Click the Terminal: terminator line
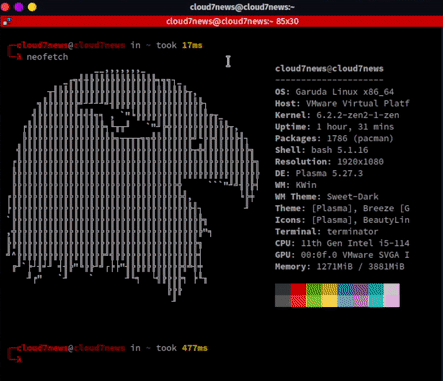Viewport: 443px width, 381px height. click(x=327, y=232)
